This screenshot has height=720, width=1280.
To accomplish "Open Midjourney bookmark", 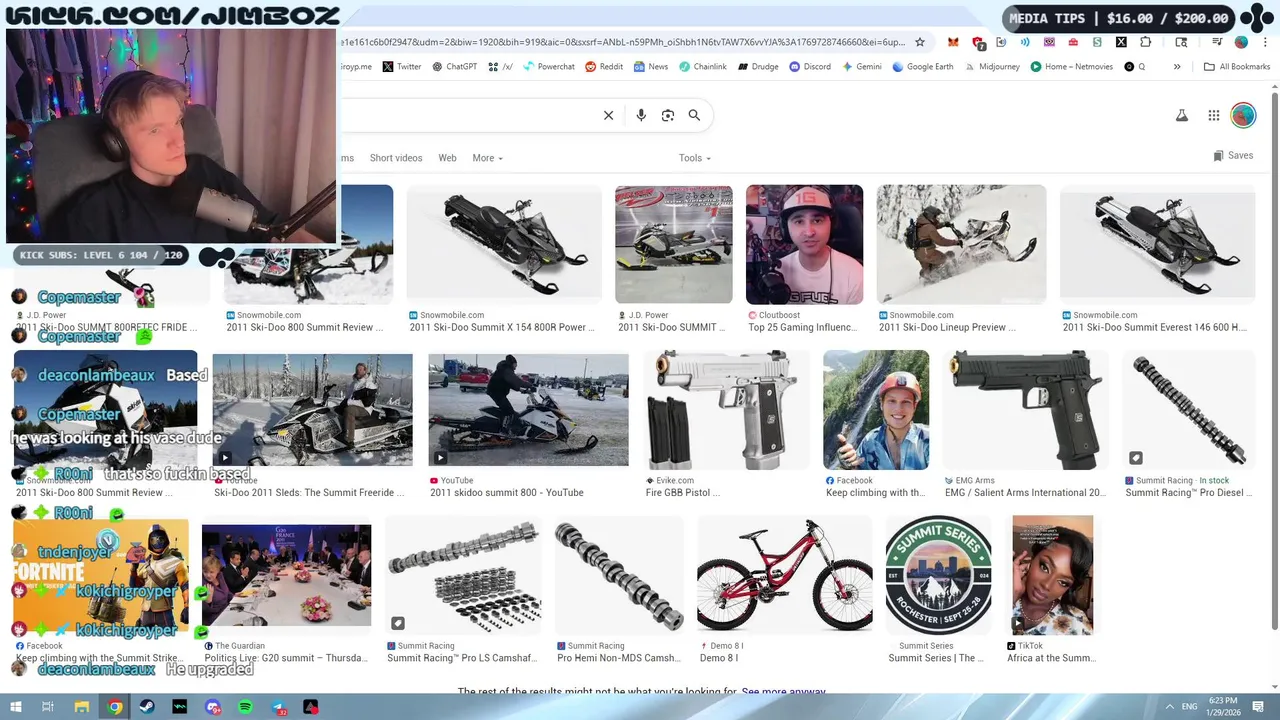I will tap(992, 67).
